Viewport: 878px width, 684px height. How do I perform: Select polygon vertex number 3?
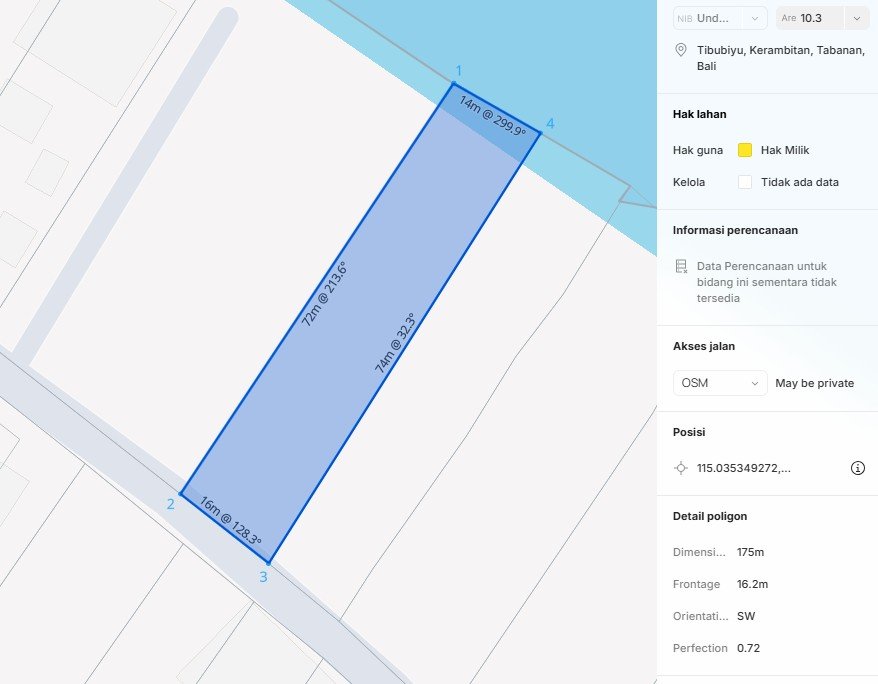268,562
